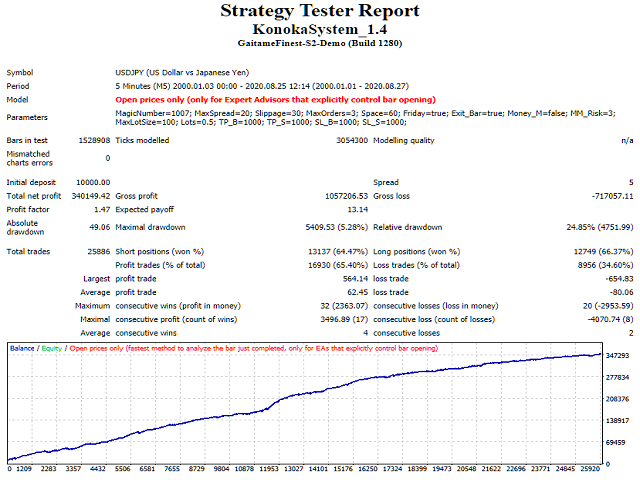Click symbol value 'USDJPY (US Dollar vs Japanese Yen)'

182,73
